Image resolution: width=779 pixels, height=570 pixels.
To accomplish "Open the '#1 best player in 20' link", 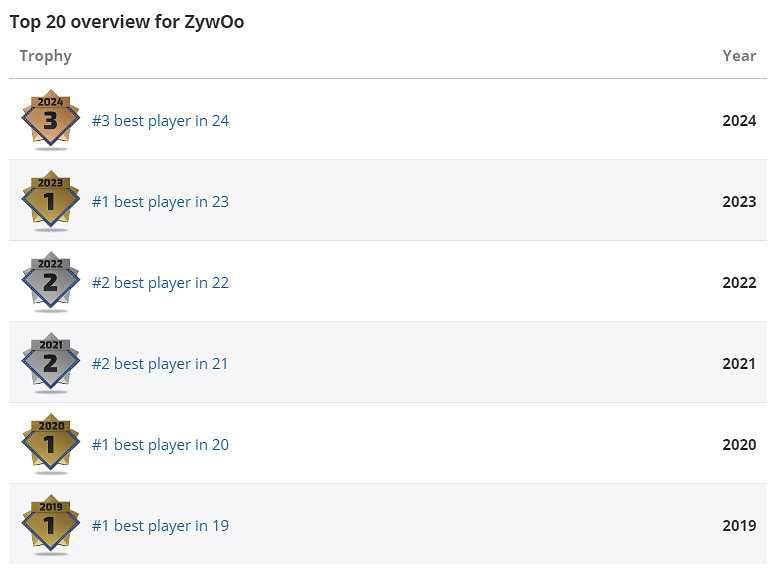I will (x=160, y=445).
